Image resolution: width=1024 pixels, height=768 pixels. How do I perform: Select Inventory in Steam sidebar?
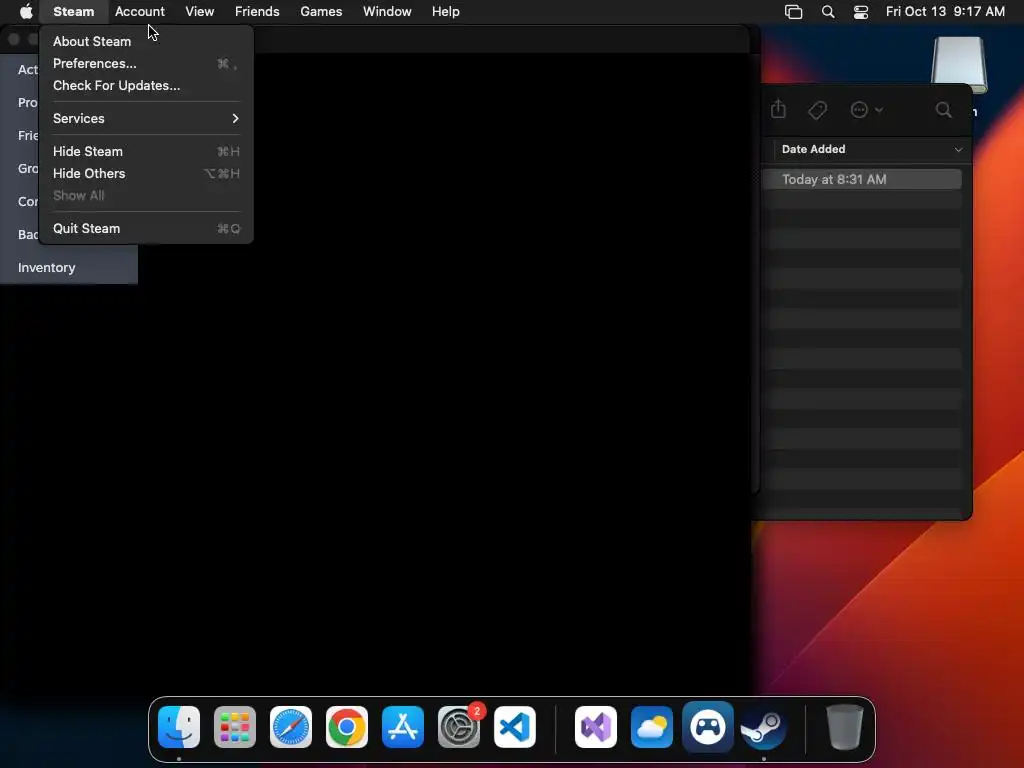point(69,268)
